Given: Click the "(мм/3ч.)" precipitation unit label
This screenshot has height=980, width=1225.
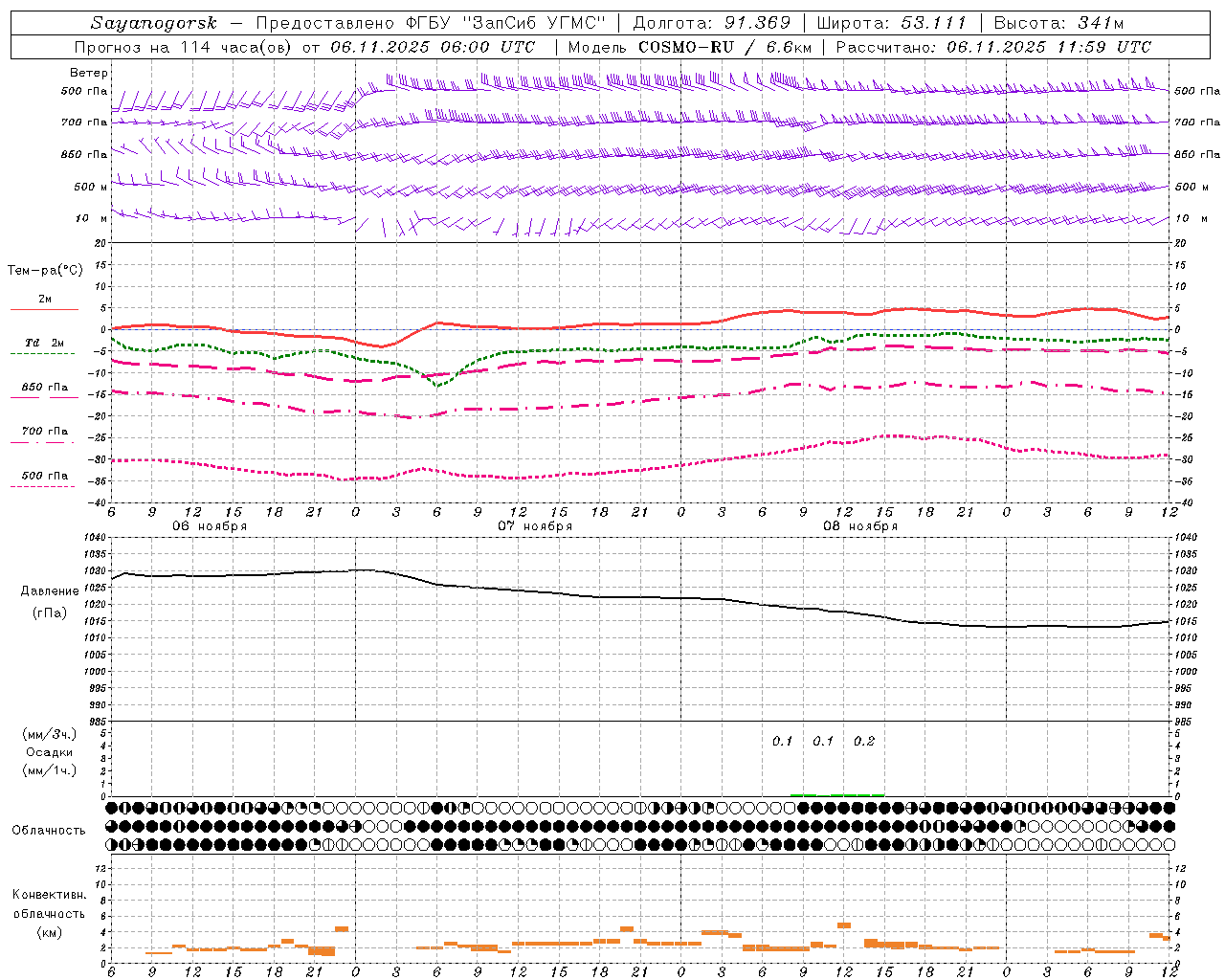Looking at the screenshot, I should point(50,734).
